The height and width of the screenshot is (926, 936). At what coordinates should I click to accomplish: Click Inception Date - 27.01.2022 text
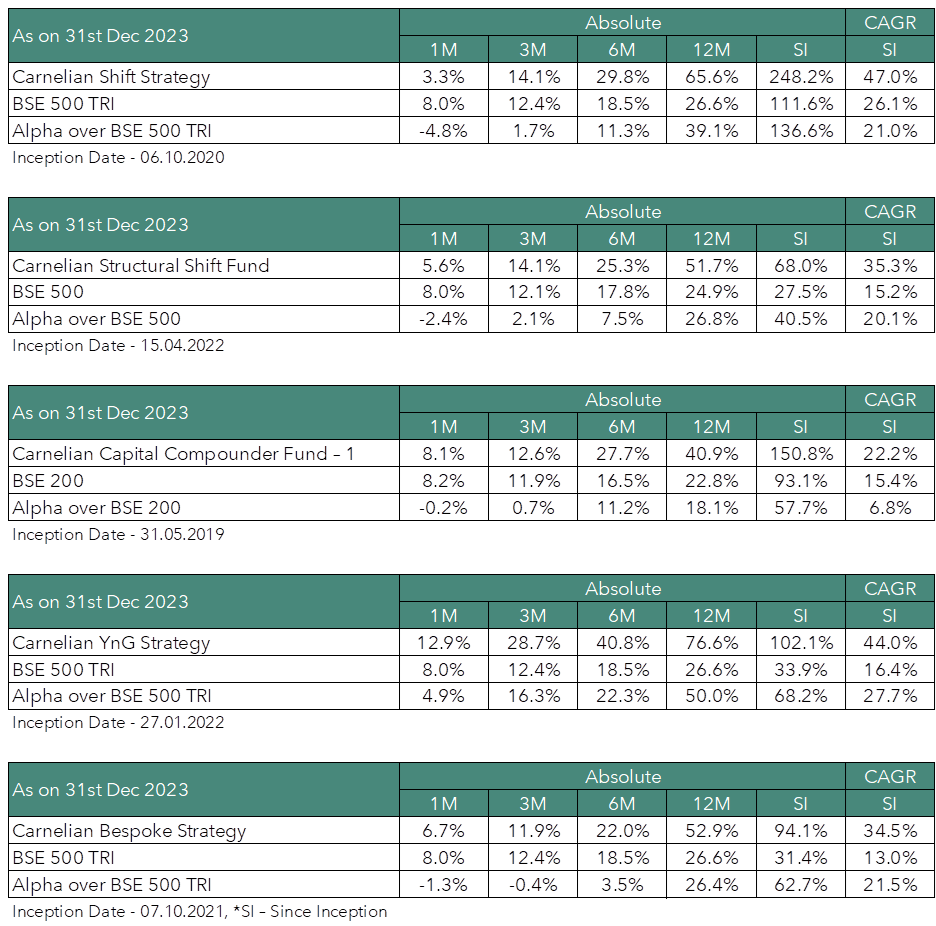point(118,722)
